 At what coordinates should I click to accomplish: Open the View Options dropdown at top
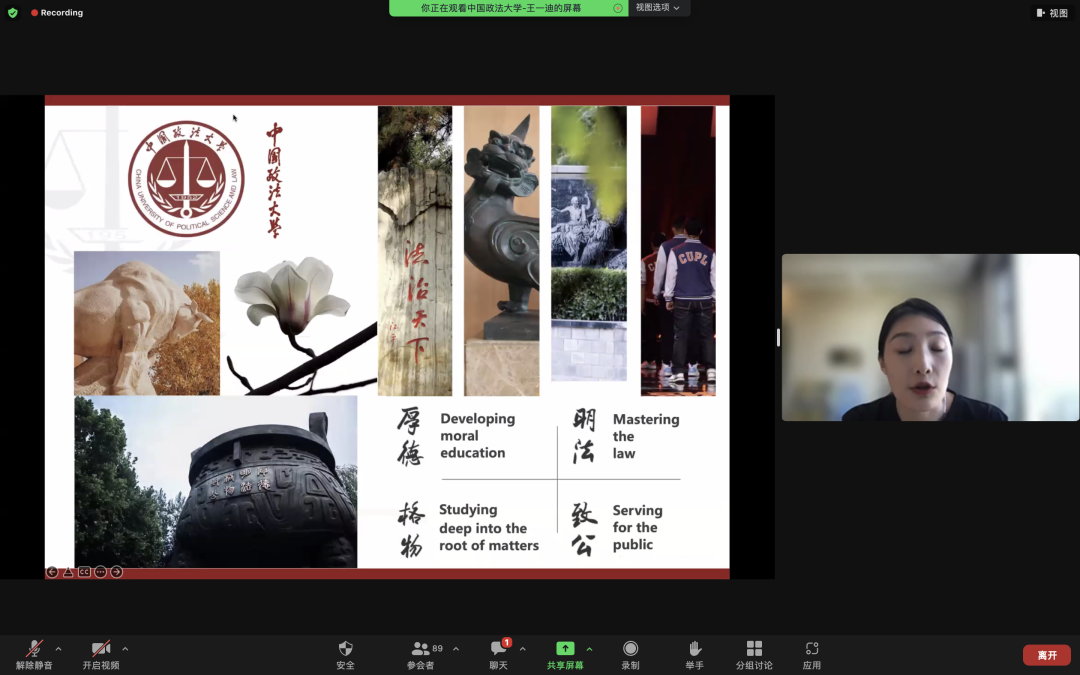click(658, 8)
